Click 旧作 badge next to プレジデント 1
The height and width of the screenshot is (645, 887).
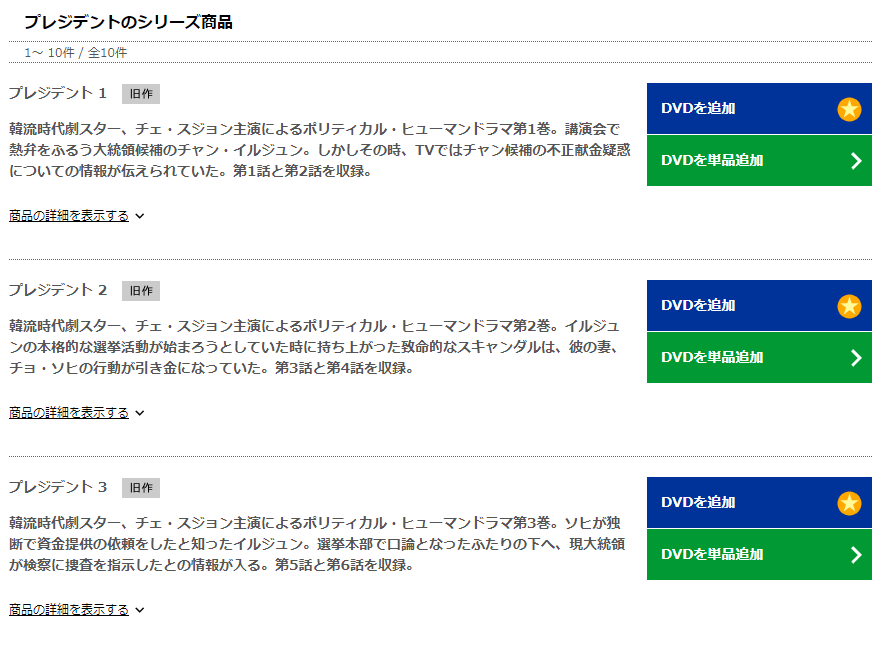[x=141, y=94]
